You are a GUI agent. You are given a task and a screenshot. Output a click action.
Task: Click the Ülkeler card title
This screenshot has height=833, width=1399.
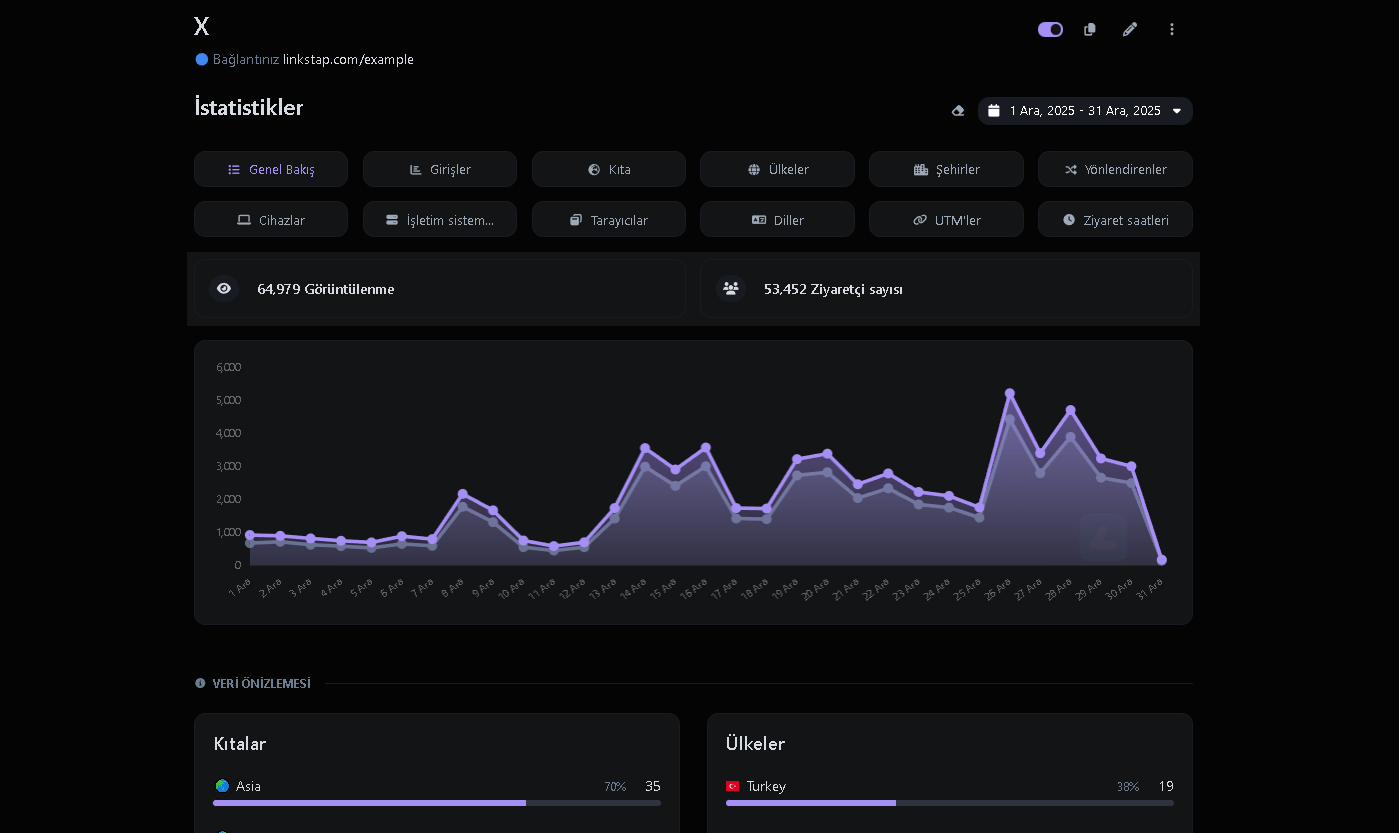coord(755,743)
